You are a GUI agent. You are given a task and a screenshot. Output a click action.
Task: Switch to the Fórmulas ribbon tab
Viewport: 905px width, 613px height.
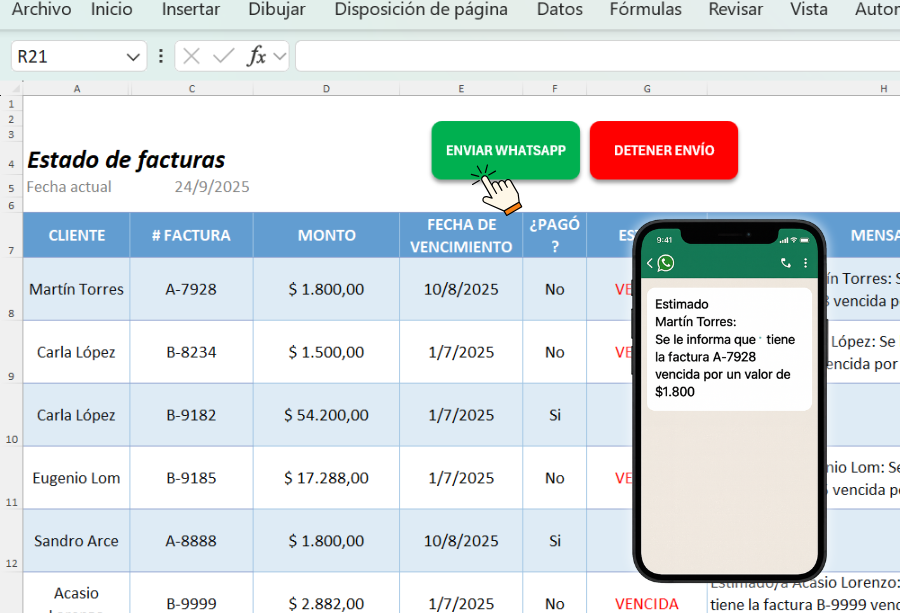tap(645, 10)
